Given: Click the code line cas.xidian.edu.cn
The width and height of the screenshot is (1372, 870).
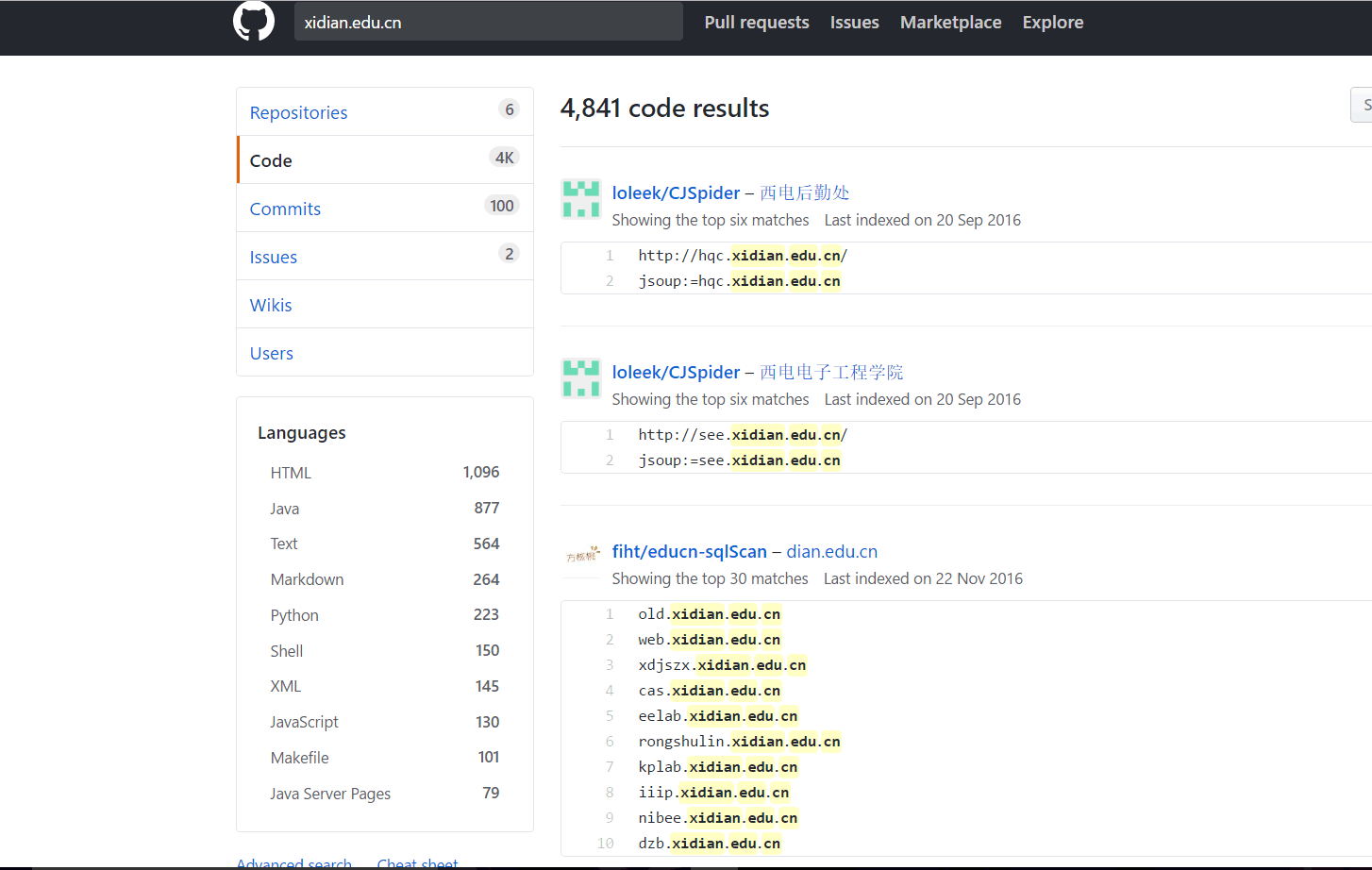Looking at the screenshot, I should coord(710,691).
